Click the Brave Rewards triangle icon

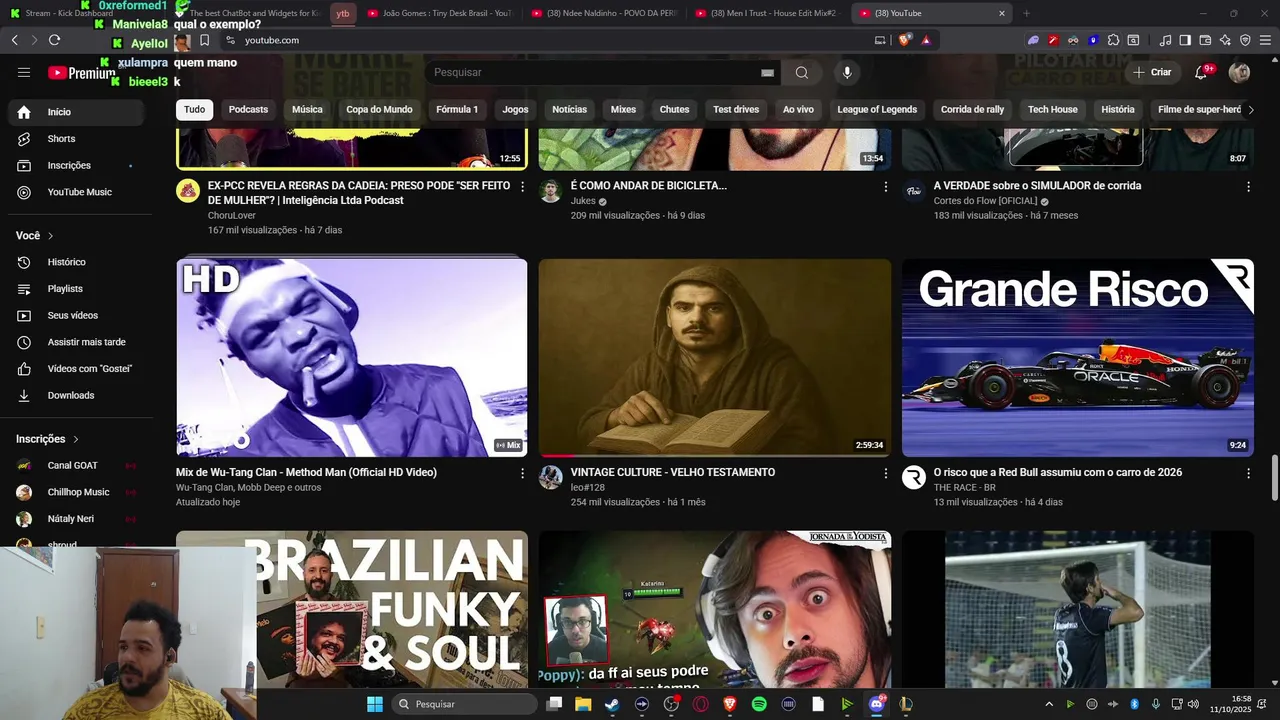pyautogui.click(x=926, y=40)
